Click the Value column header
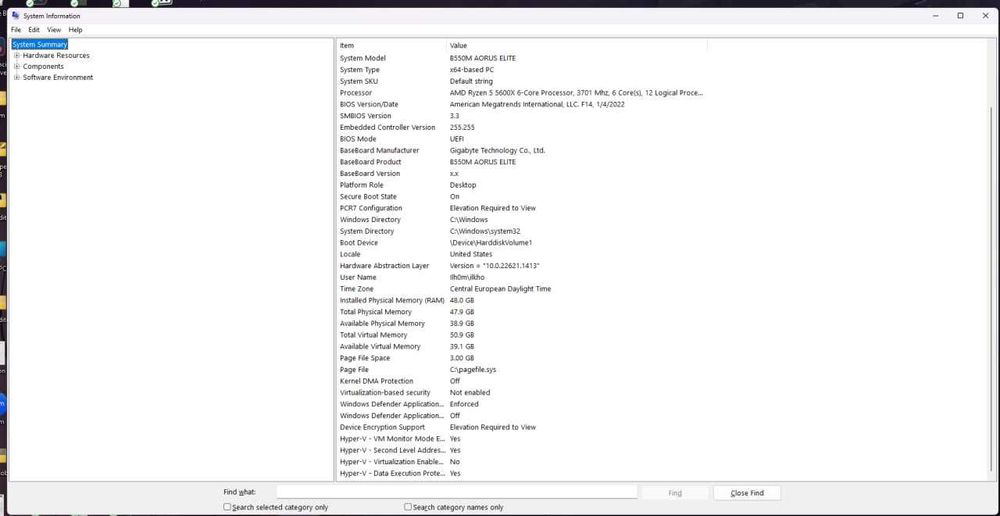1000x516 pixels. 577,45
